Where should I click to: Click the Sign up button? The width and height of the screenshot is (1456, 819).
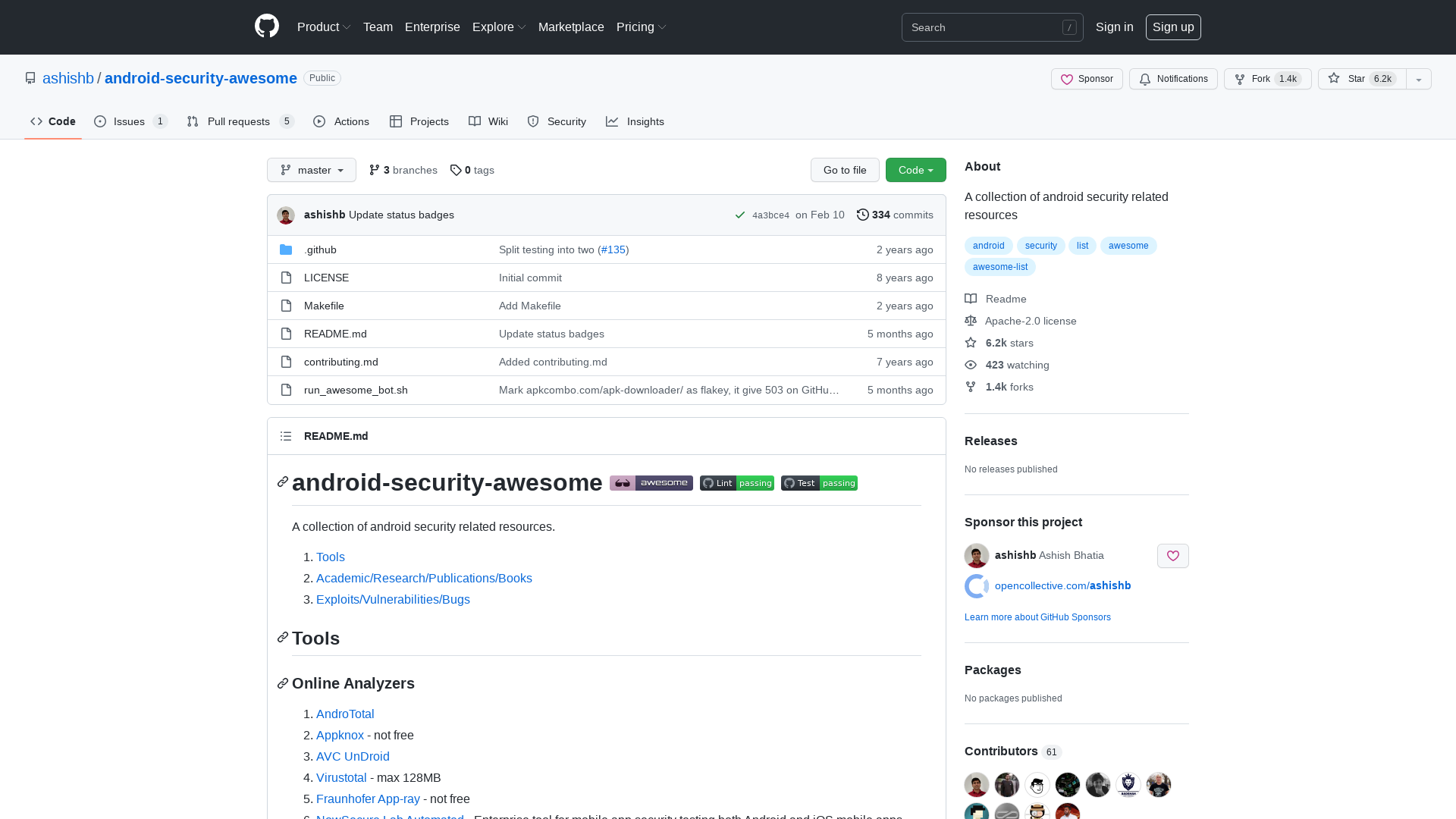pyautogui.click(x=1173, y=27)
